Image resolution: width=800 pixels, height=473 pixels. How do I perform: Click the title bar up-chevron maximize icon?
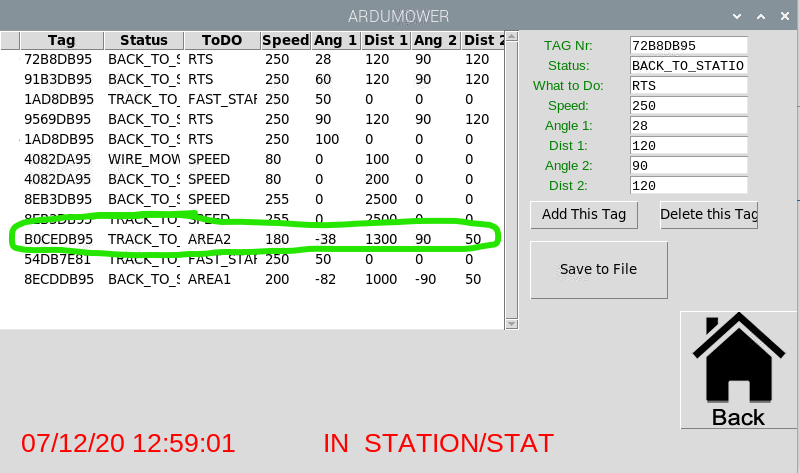pyautogui.click(x=761, y=16)
